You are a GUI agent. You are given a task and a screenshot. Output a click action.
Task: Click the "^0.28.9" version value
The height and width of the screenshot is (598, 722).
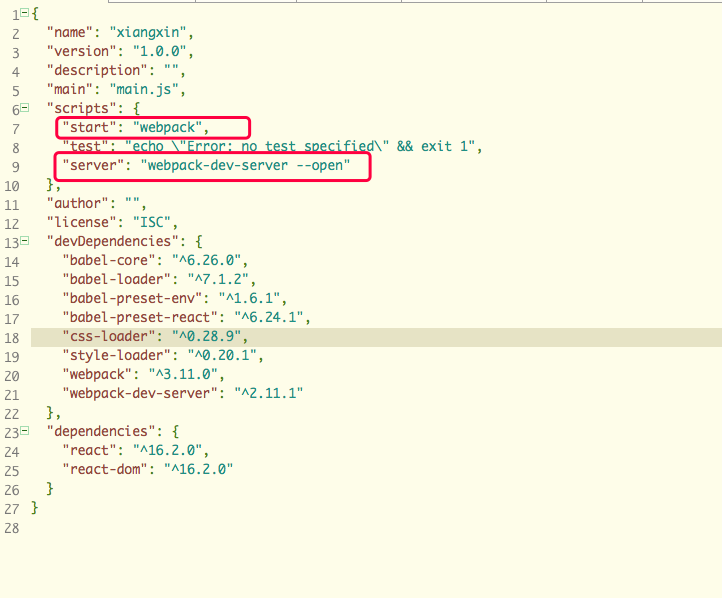click(x=206, y=337)
